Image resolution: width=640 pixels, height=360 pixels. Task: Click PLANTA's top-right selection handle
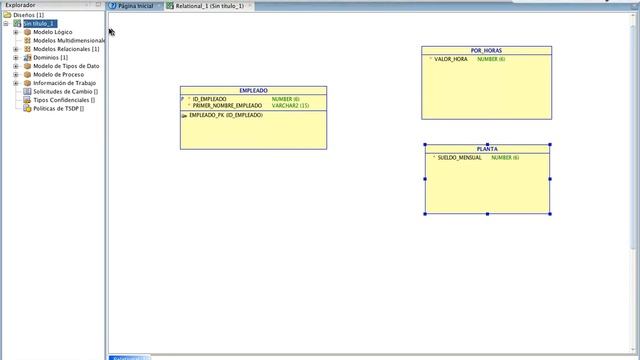coord(550,144)
